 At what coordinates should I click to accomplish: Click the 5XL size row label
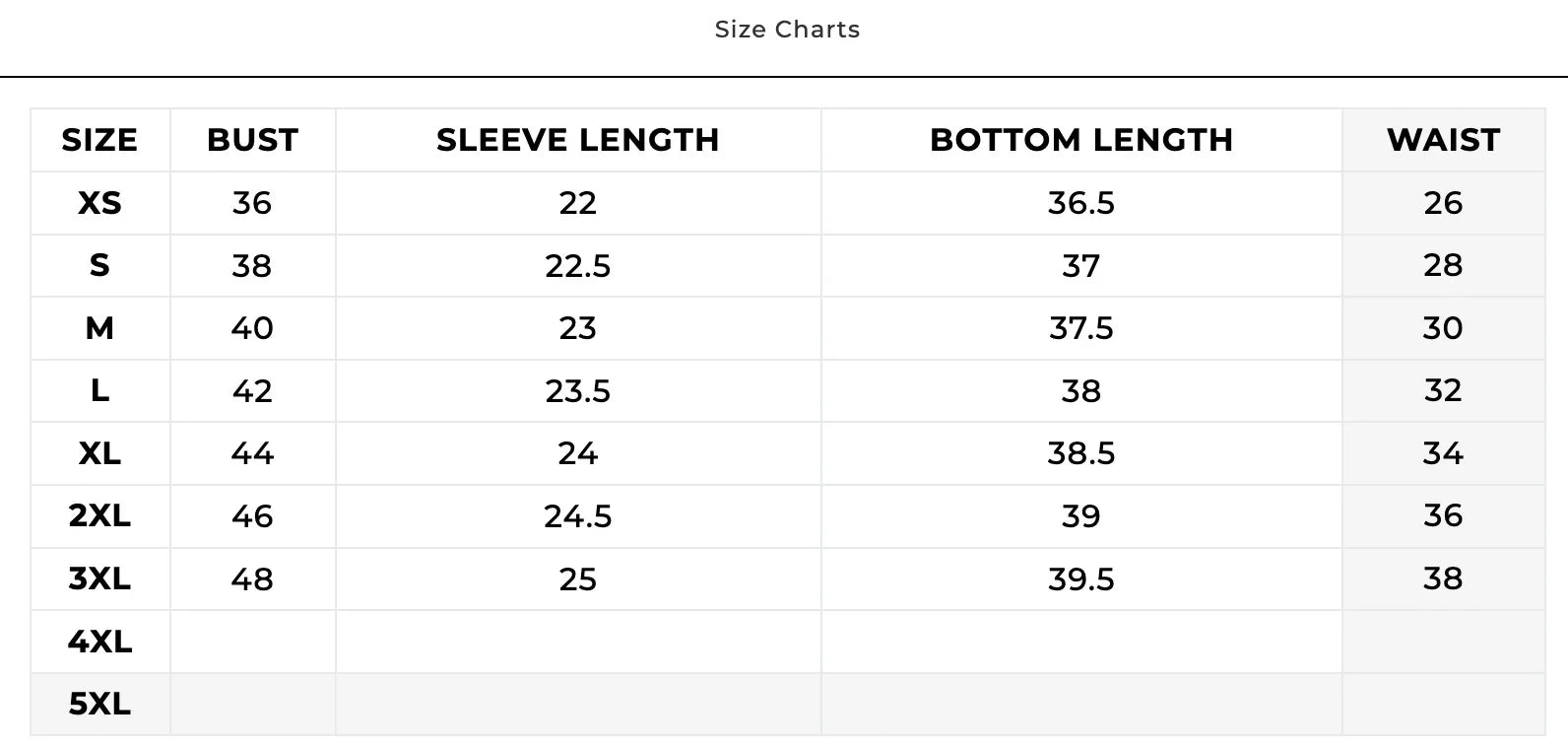pos(99,704)
